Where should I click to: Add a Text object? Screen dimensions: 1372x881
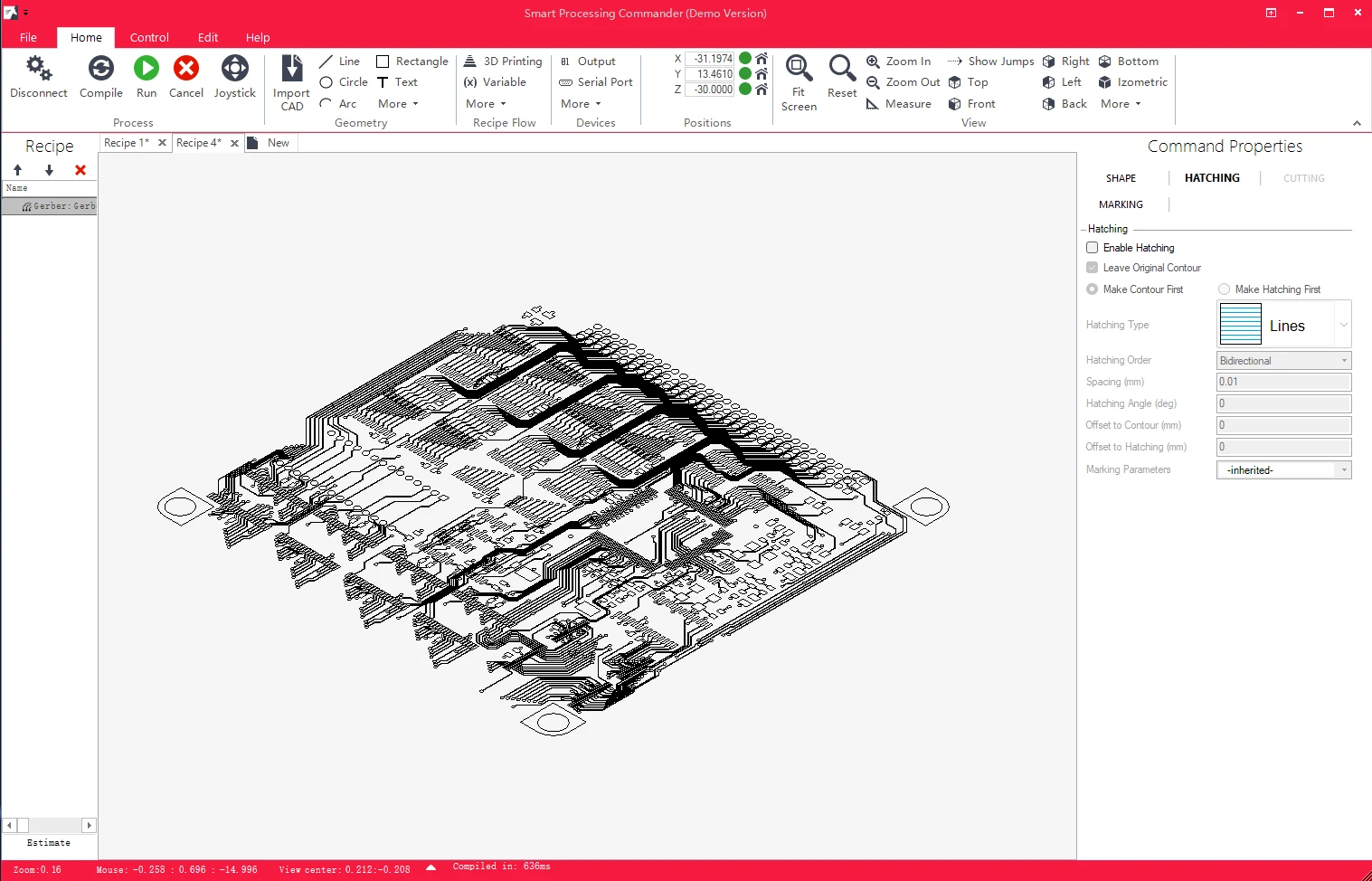397,82
